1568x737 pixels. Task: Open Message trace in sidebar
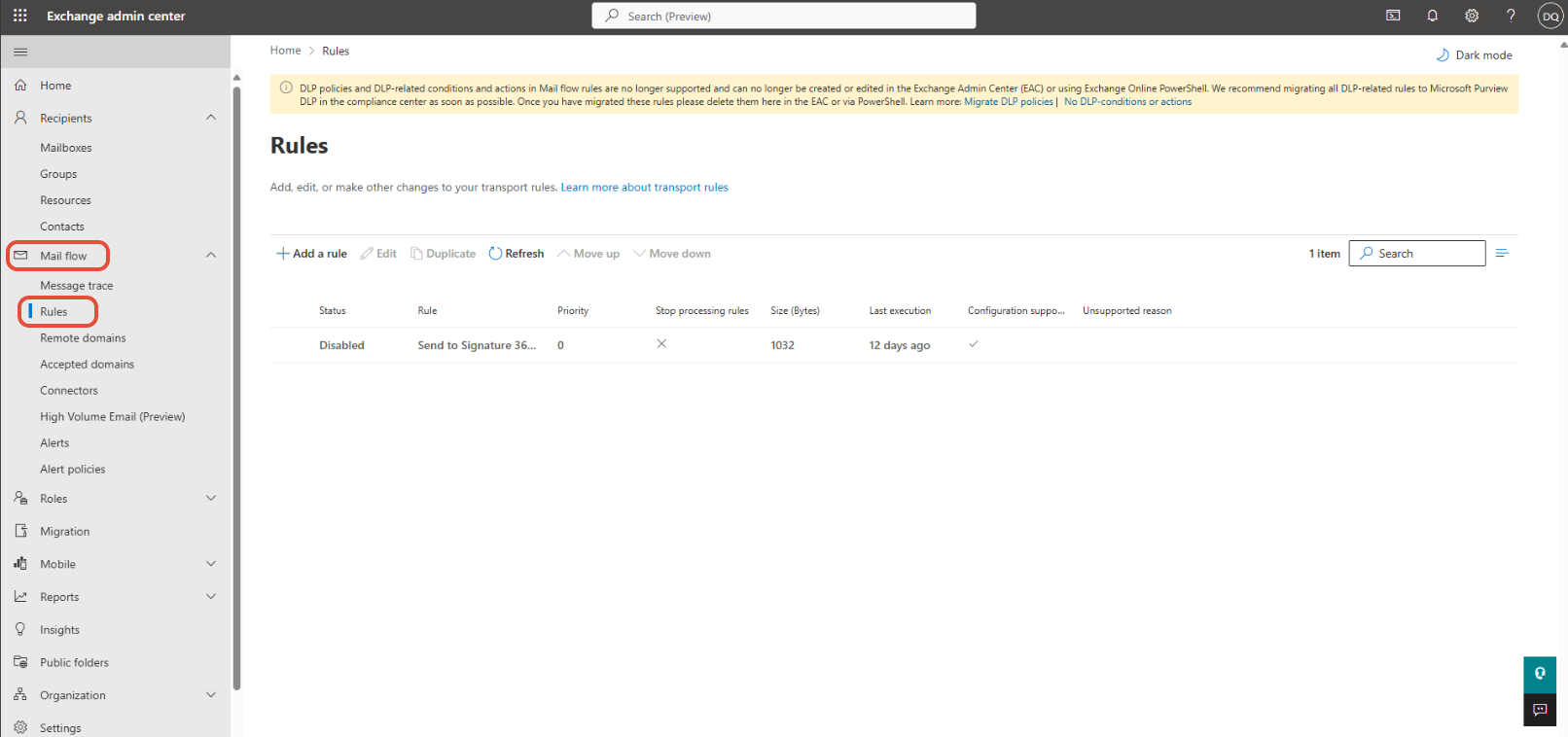77,286
